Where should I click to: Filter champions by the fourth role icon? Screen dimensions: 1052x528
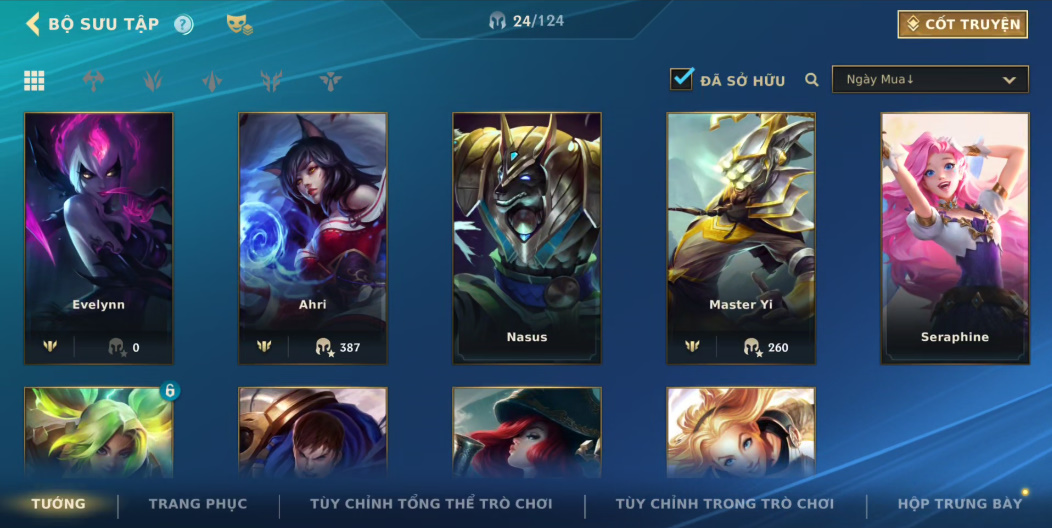(271, 81)
